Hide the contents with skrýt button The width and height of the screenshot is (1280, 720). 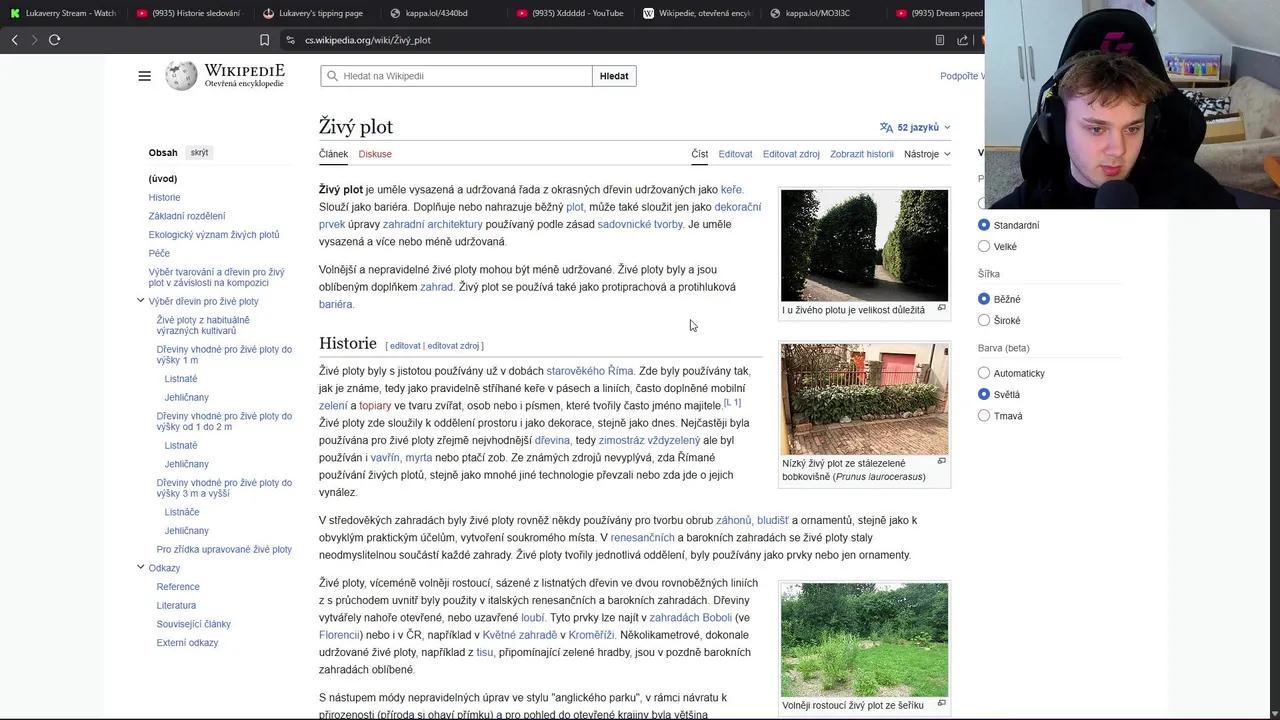tap(200, 152)
